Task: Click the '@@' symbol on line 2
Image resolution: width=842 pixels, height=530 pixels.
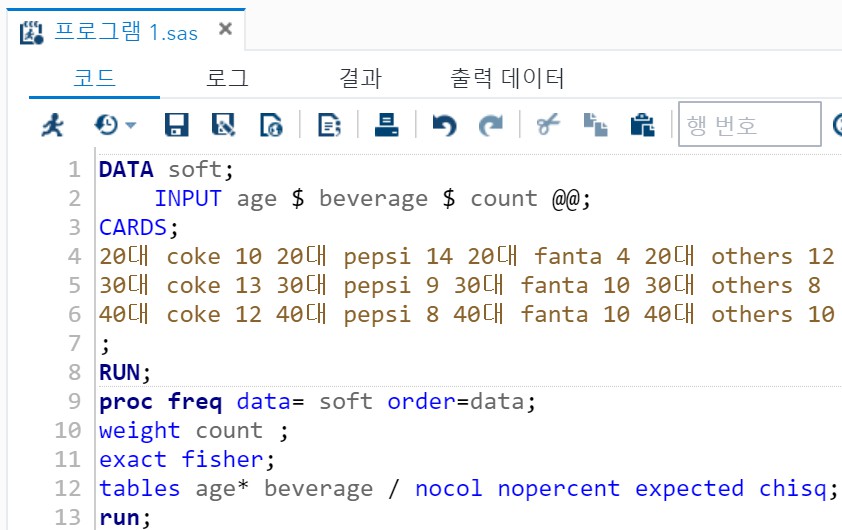Action: [x=566, y=199]
